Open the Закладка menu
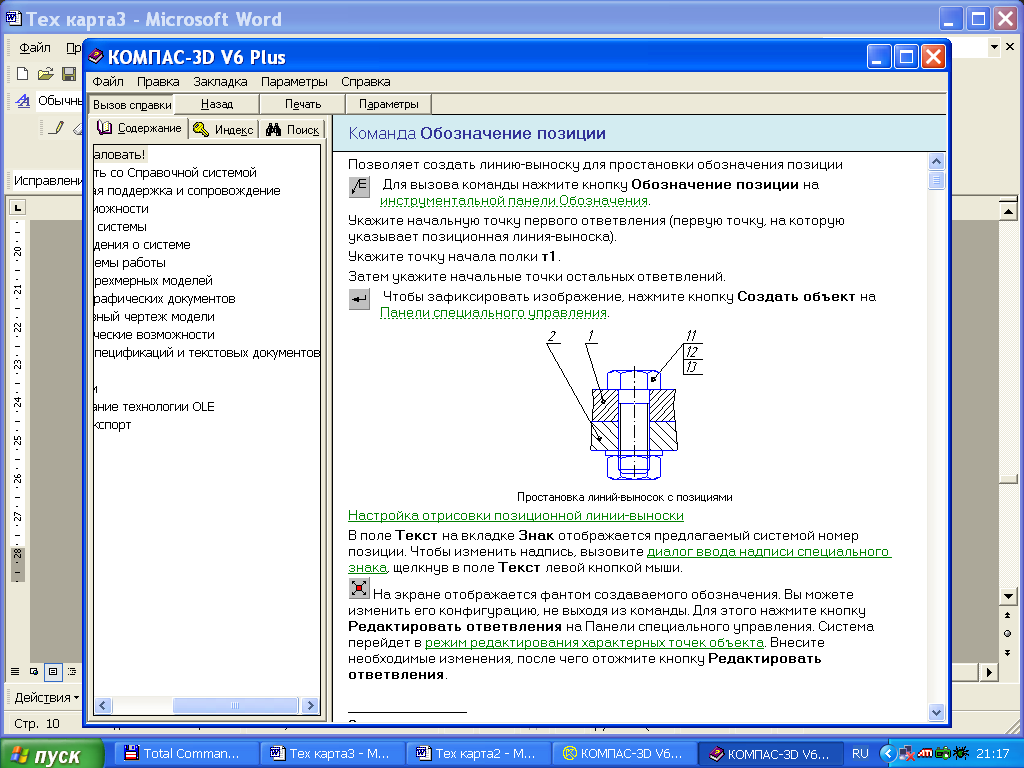 (x=220, y=82)
